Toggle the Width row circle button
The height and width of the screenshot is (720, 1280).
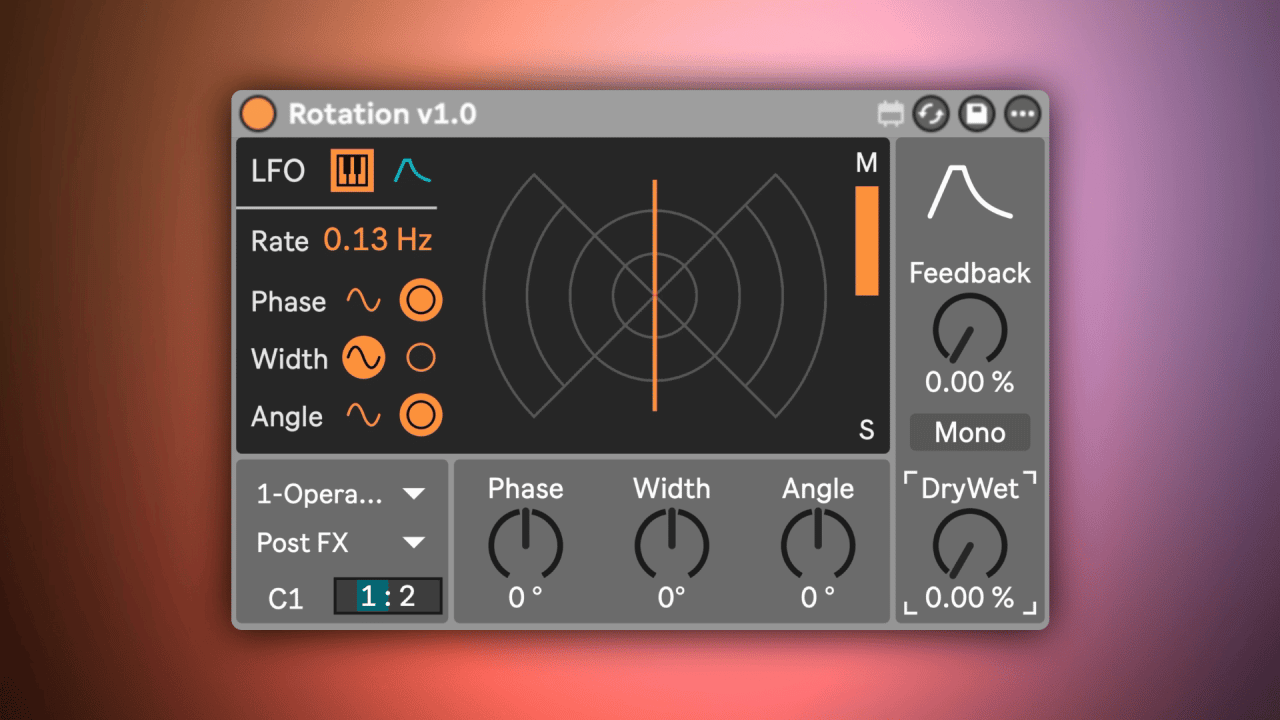421,358
